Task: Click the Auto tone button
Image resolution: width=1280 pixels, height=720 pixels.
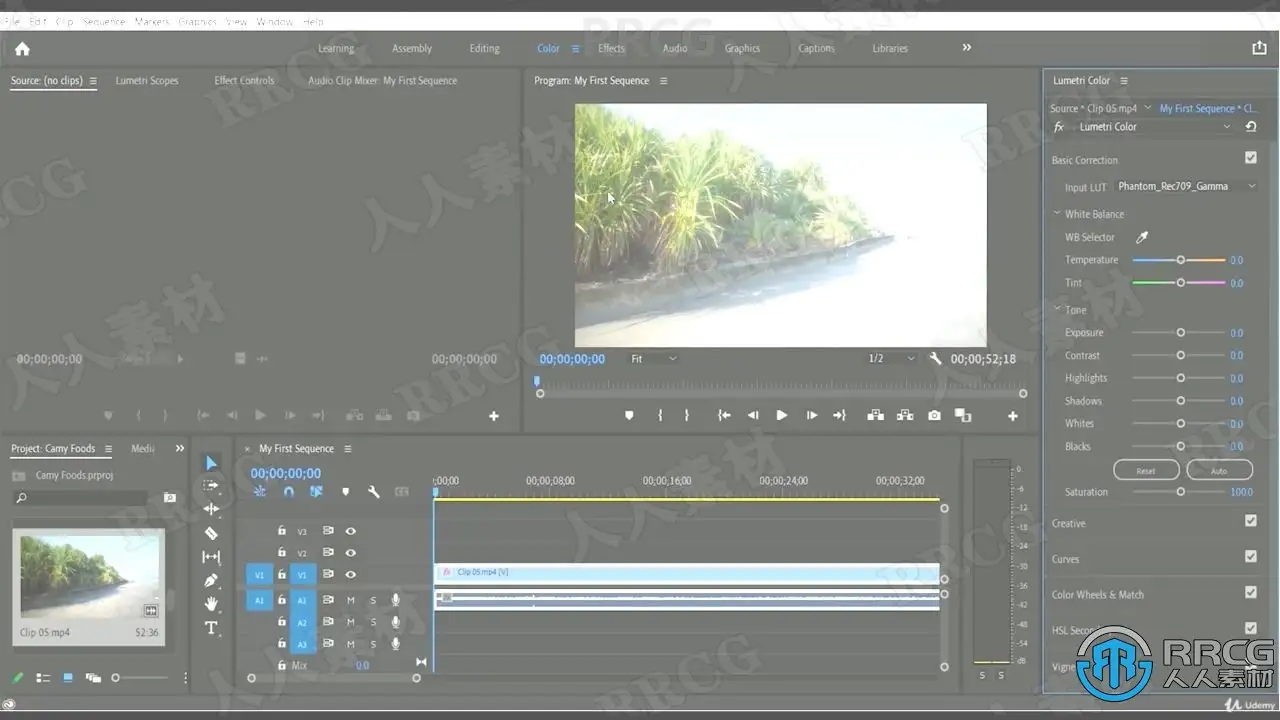Action: pos(1219,470)
